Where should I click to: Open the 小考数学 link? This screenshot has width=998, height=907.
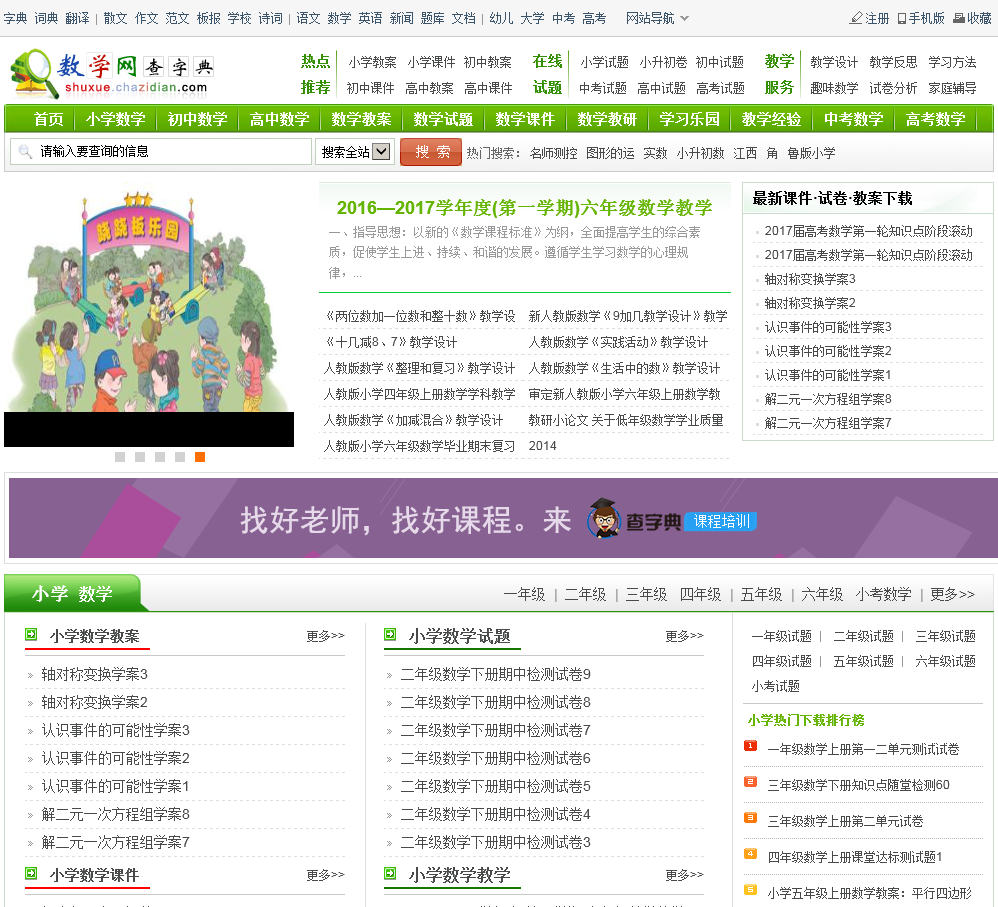883,594
